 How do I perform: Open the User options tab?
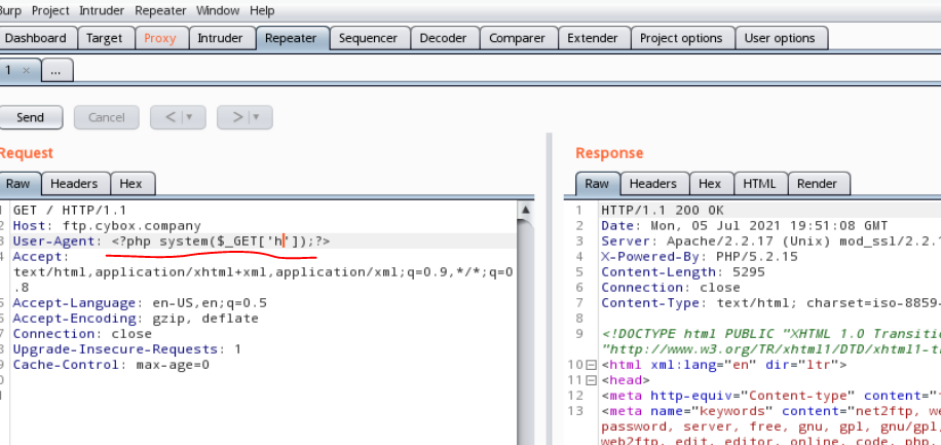(x=780, y=38)
